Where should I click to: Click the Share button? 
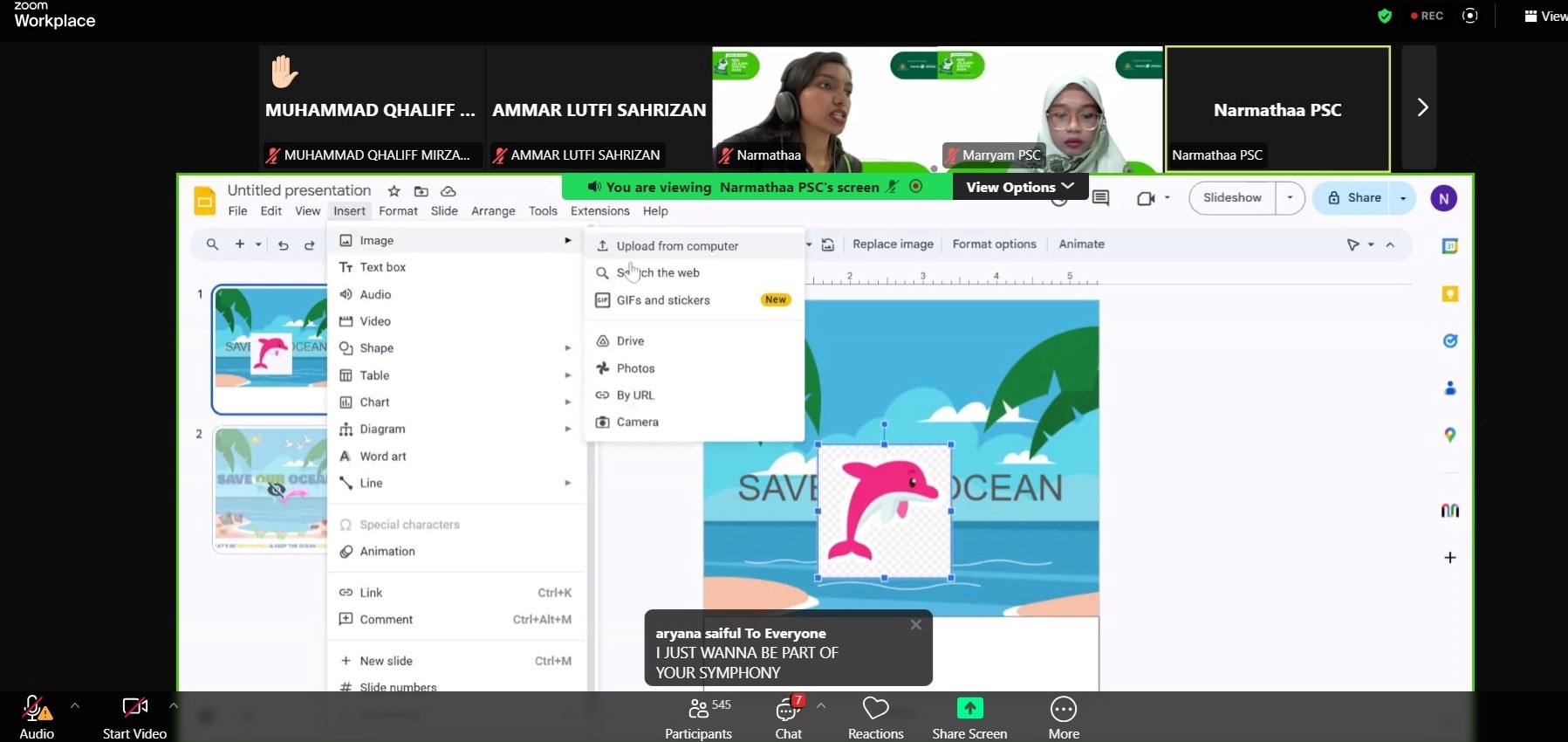tap(1355, 198)
